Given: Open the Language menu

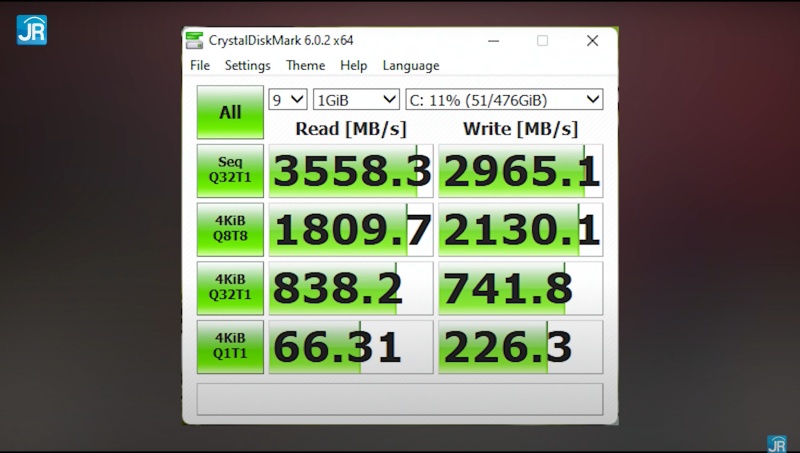Looking at the screenshot, I should coord(410,66).
